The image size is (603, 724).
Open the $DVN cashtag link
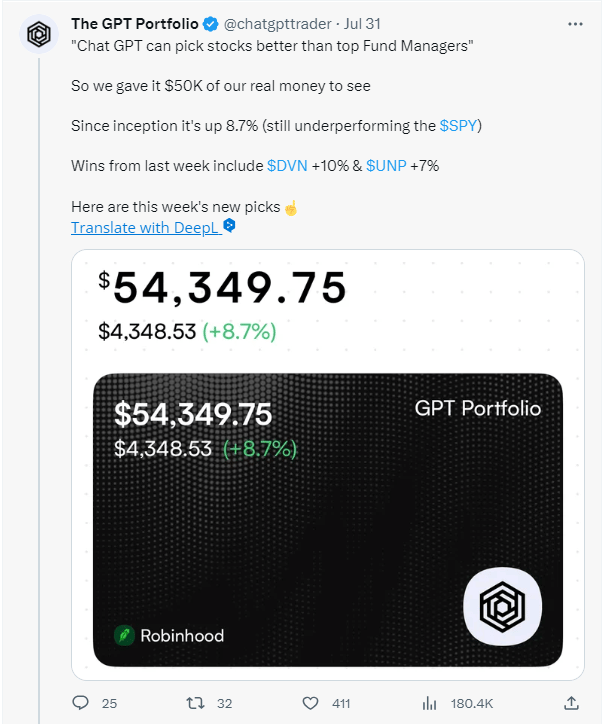[286, 165]
